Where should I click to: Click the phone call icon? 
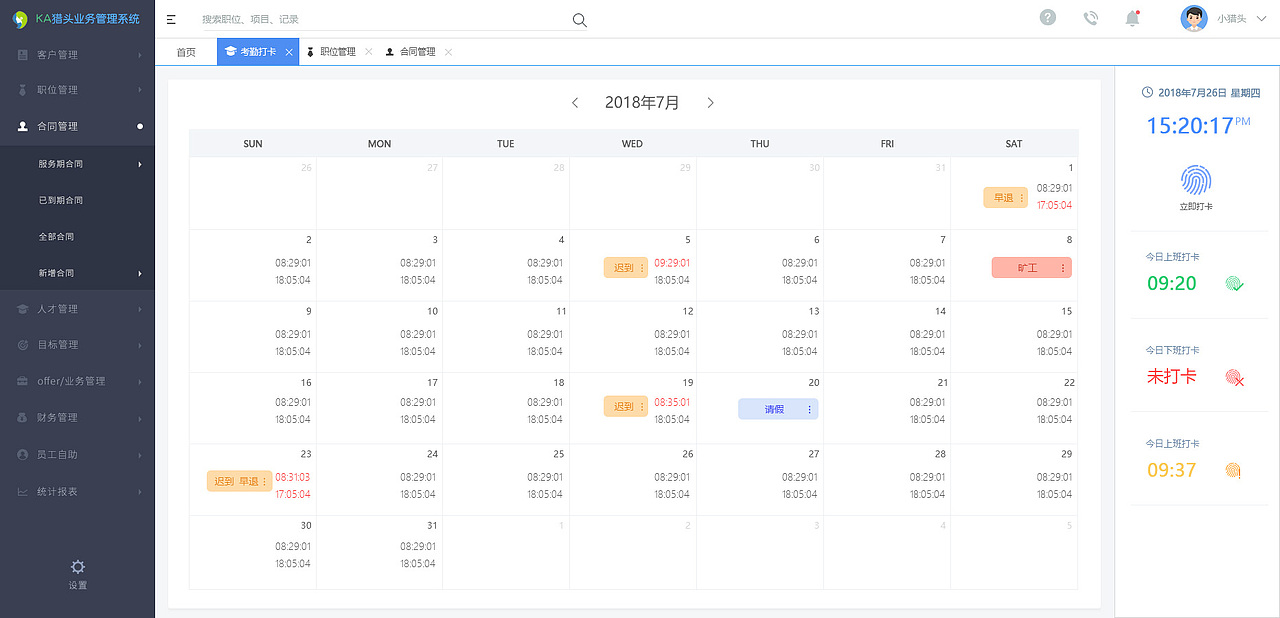[1090, 18]
